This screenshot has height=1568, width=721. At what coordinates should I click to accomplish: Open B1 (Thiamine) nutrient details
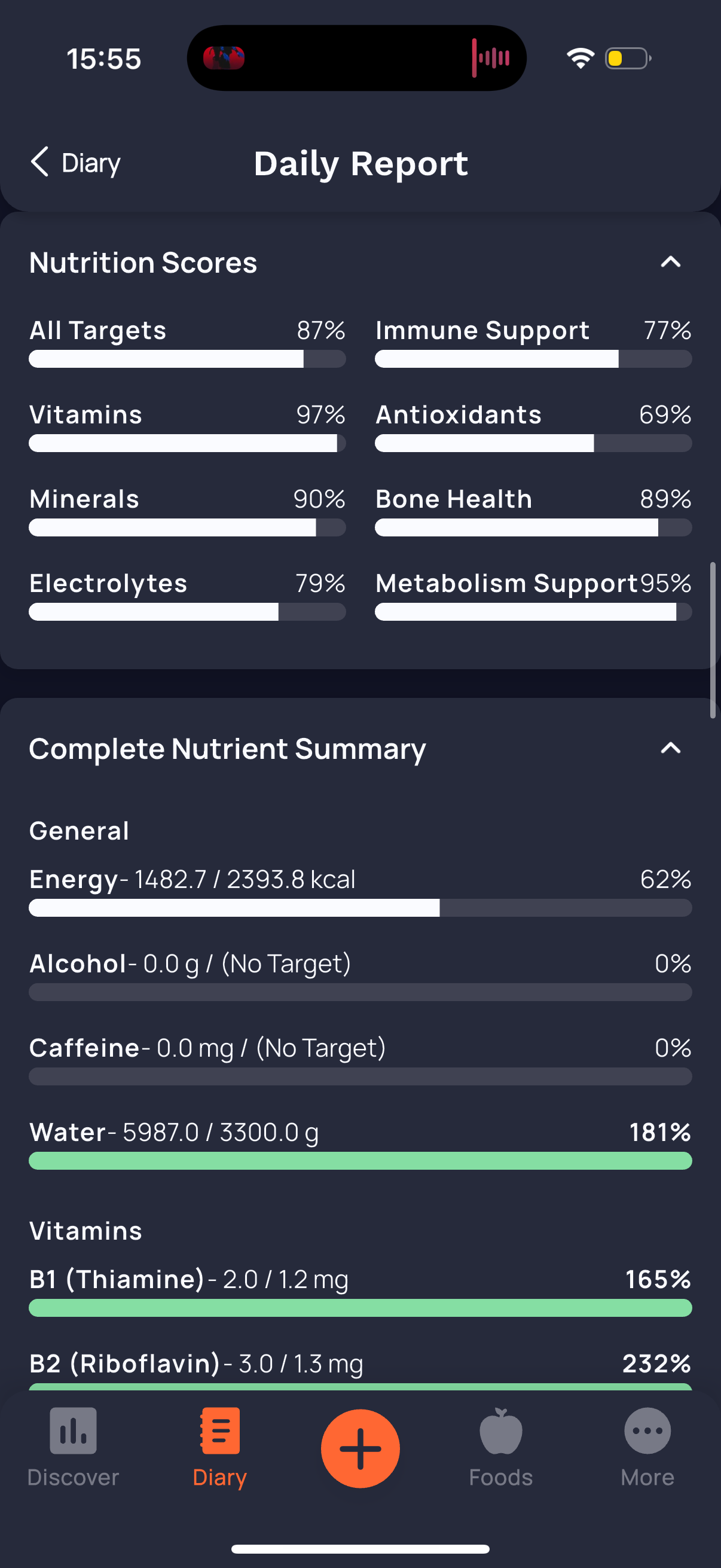(x=360, y=1291)
